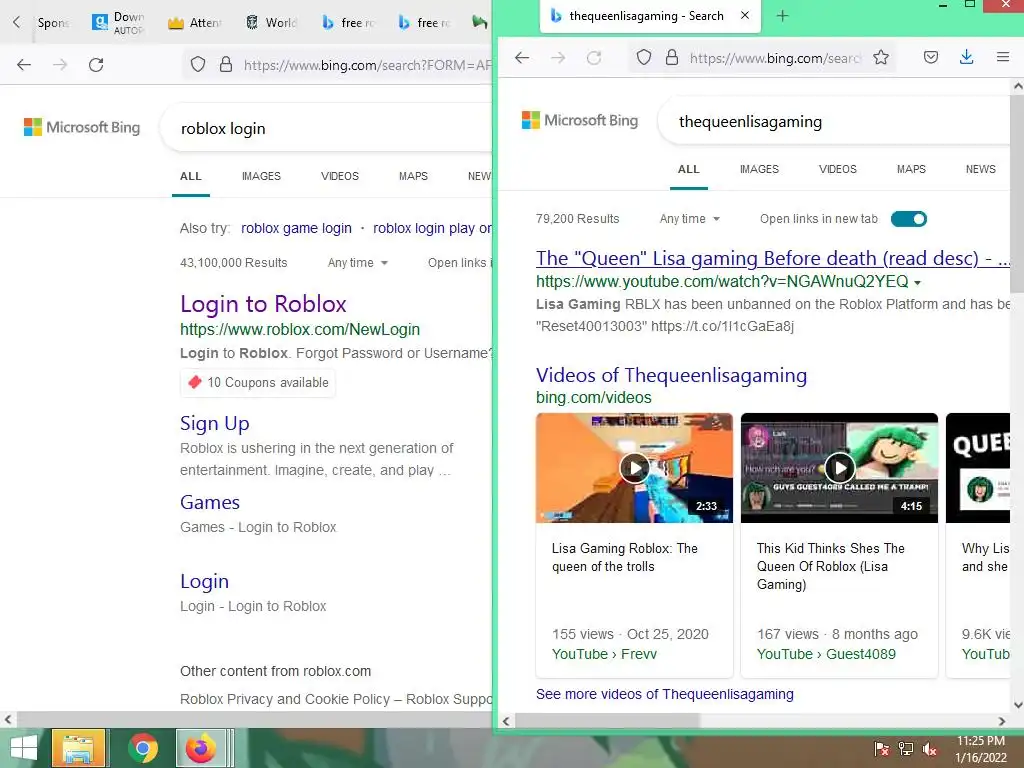Reload page in left browser window

click(96, 65)
